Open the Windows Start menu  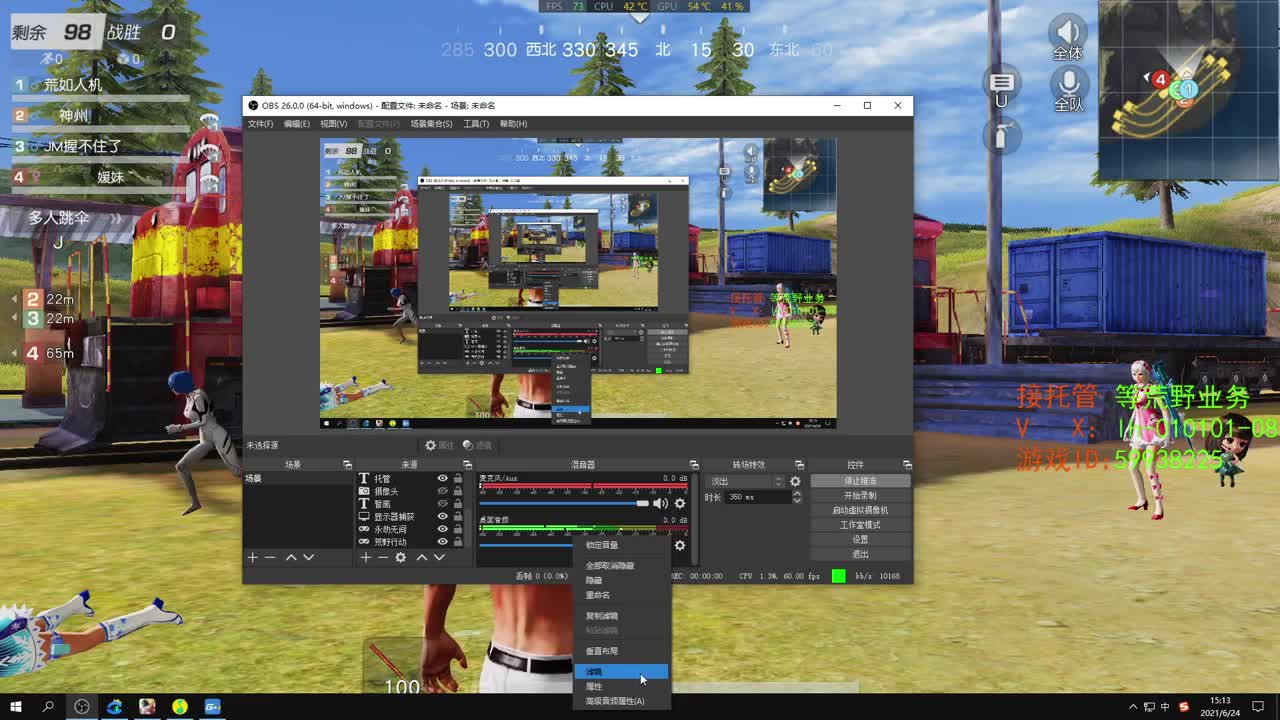click(16, 707)
